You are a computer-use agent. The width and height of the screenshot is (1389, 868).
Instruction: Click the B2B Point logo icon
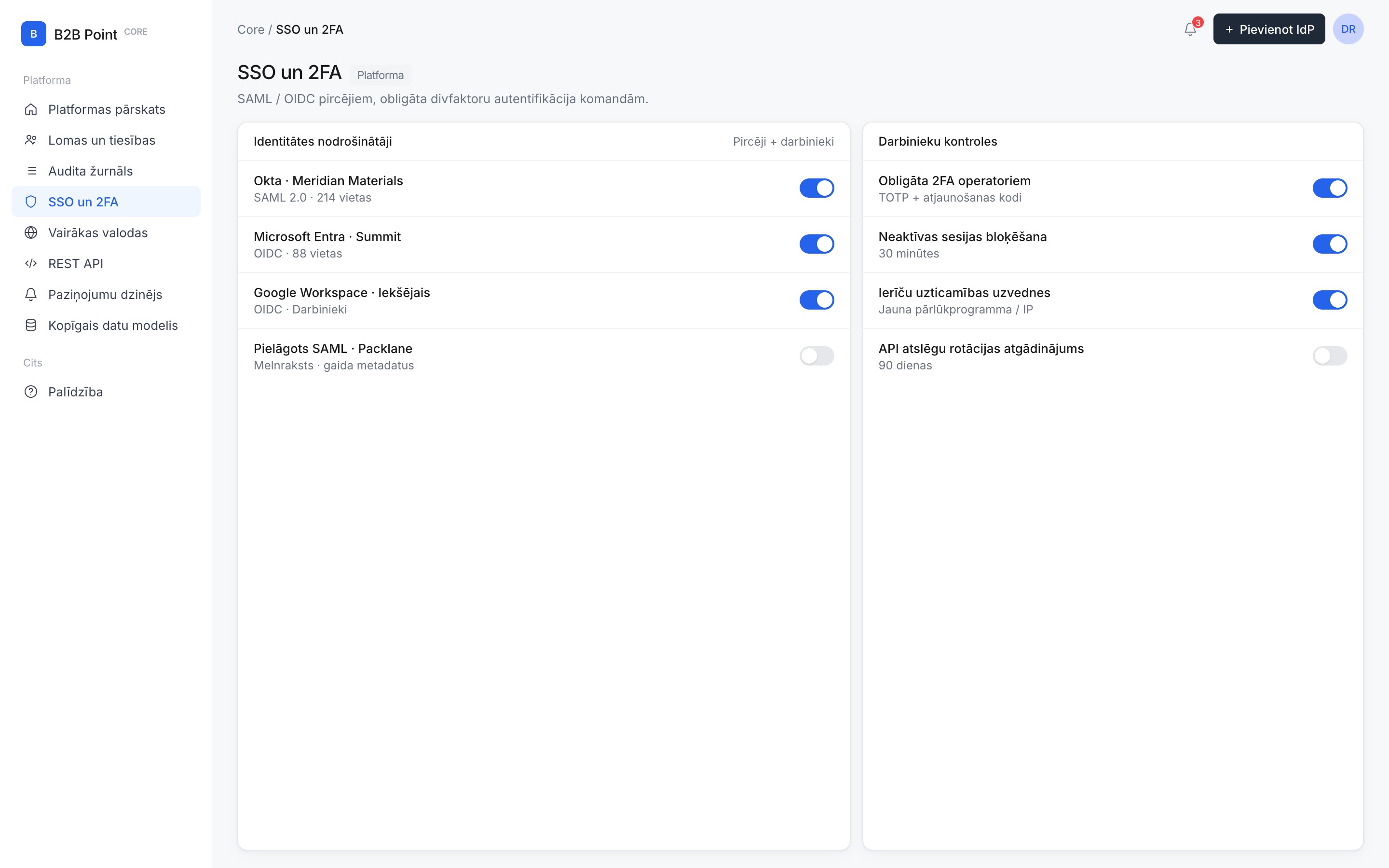click(33, 34)
